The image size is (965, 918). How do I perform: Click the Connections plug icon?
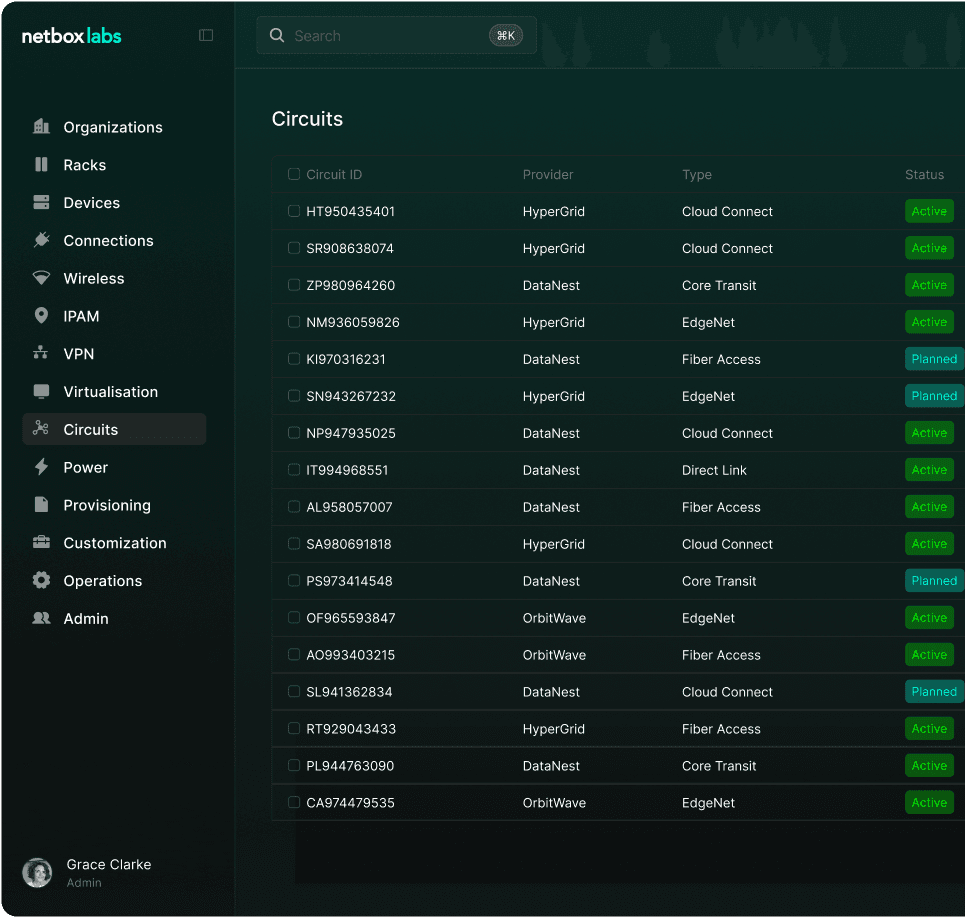(x=41, y=240)
